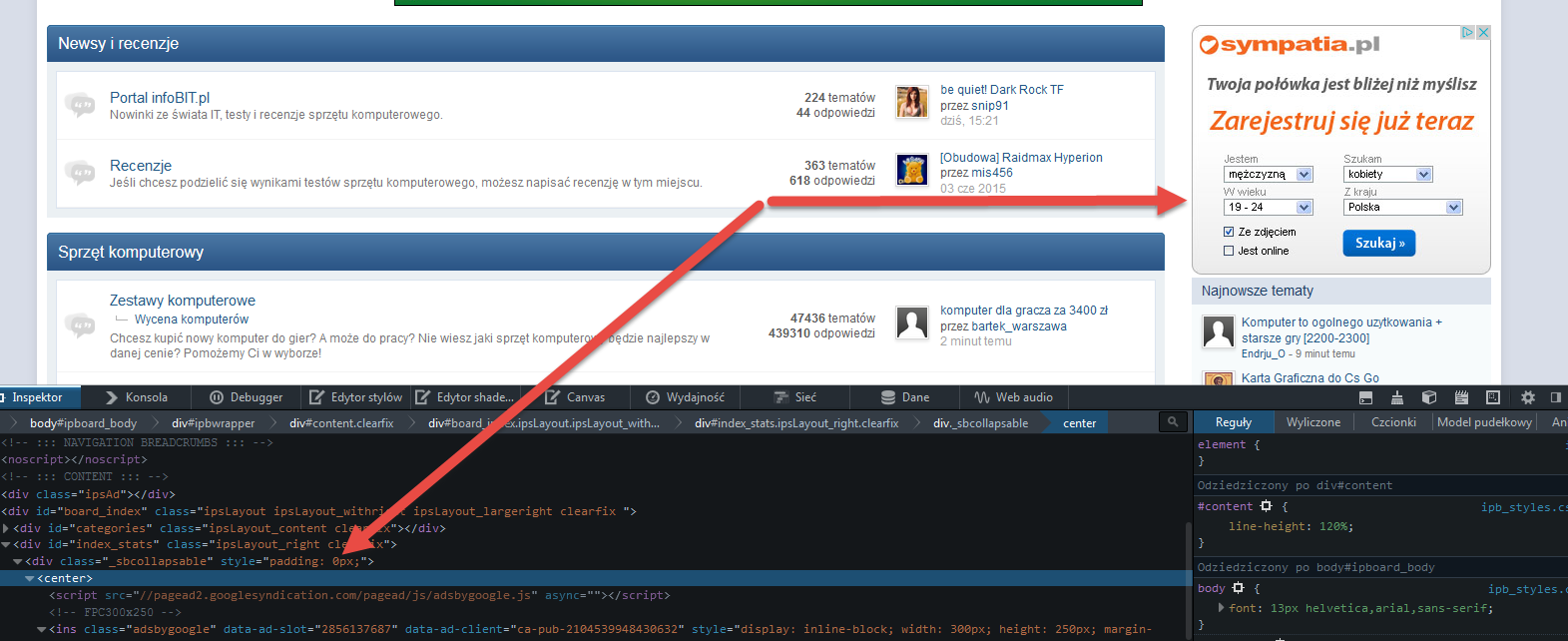1568x641 pixels.
Task: Click the rules panel vertical scrollbar
Action: (x=1188, y=579)
